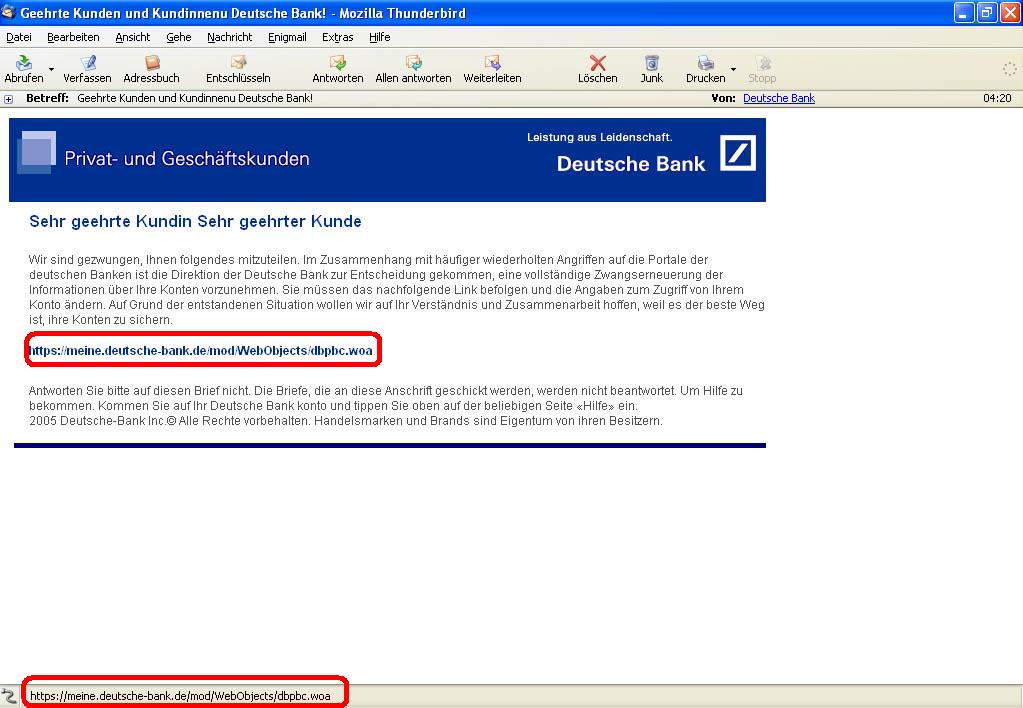Viewport: 1023px width, 708px height.
Task: Click the message time 04:20
Action: pyautogui.click(x=997, y=99)
